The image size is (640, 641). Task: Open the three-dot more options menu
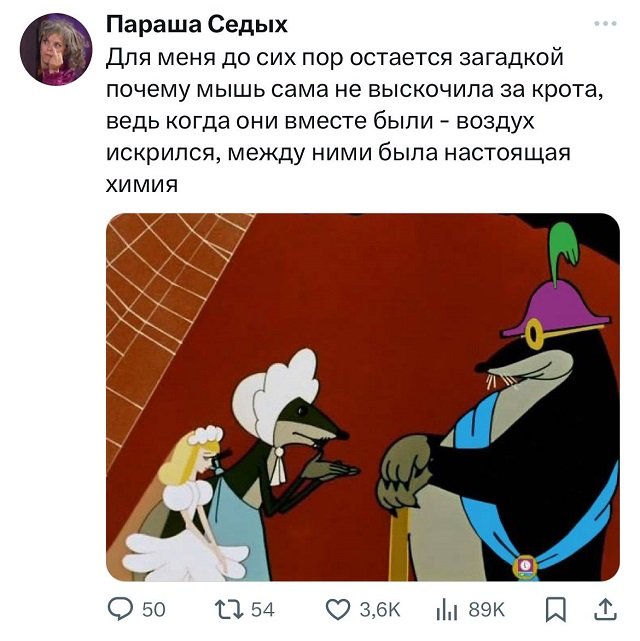(x=605, y=24)
